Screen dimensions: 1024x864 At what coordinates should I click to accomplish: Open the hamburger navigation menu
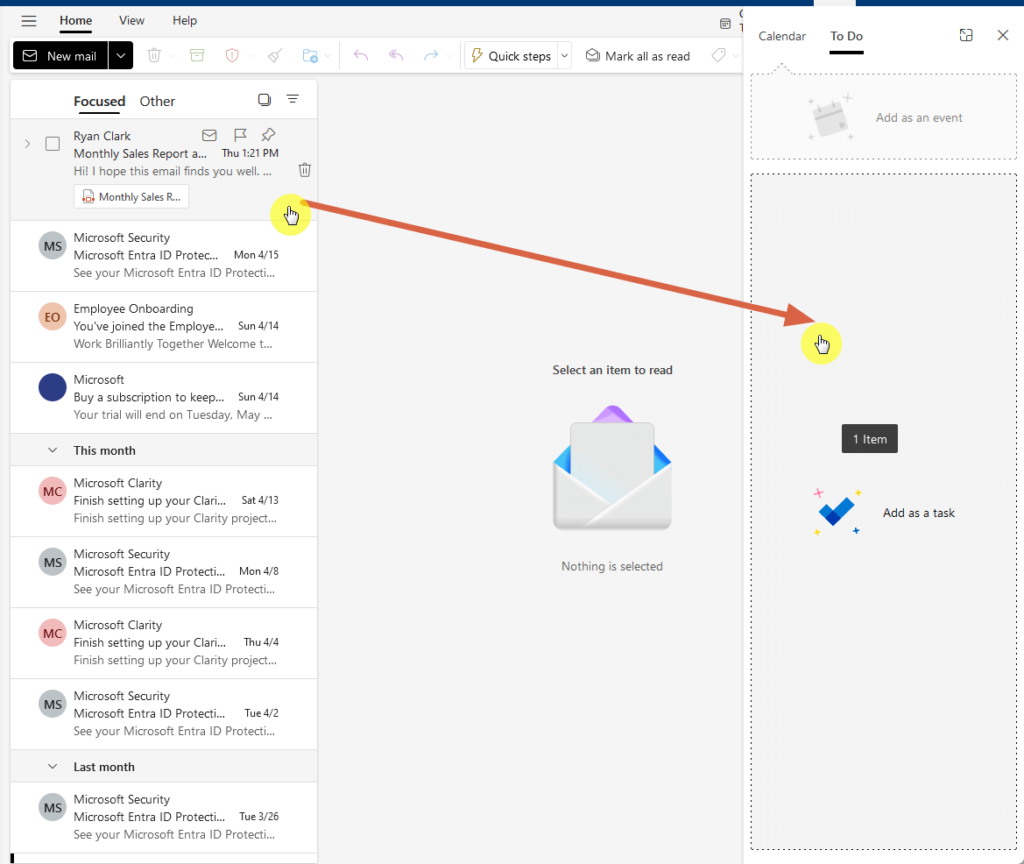29,21
